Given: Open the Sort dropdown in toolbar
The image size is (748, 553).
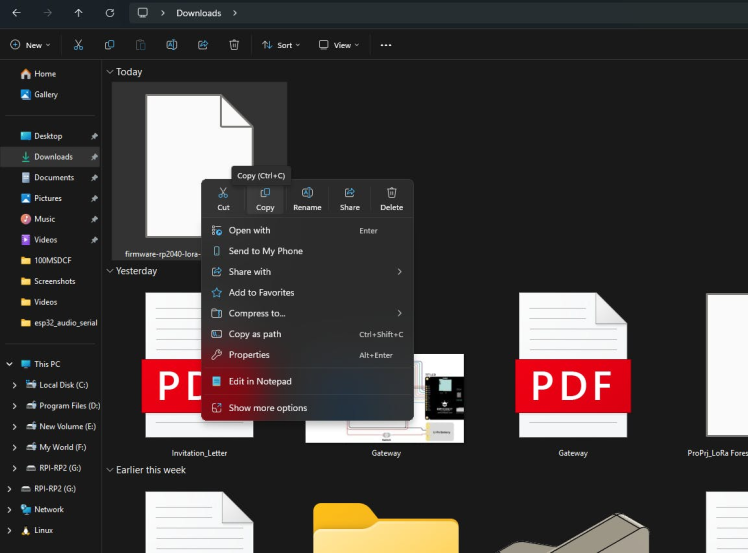Looking at the screenshot, I should [x=278, y=45].
